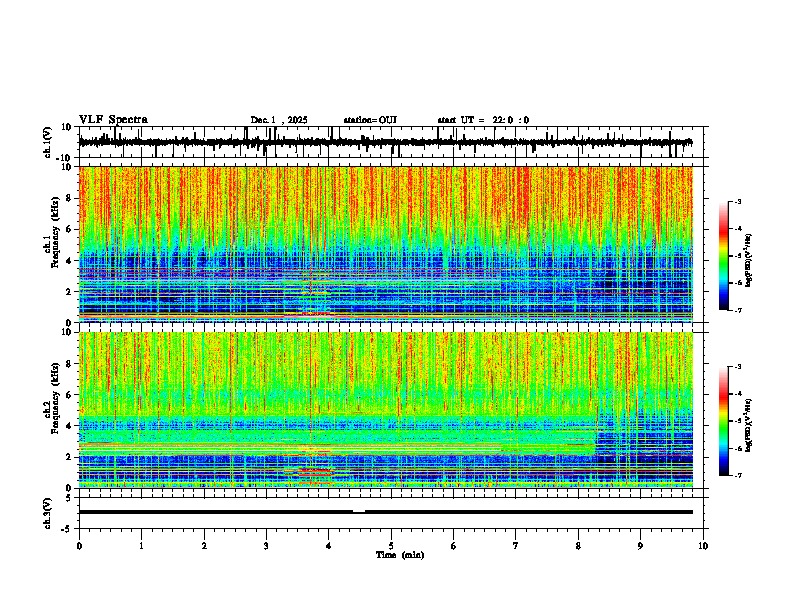This screenshot has height=612, width=792.
Task: Click the ch.1 spectrogram color scale bar
Action: point(724,256)
